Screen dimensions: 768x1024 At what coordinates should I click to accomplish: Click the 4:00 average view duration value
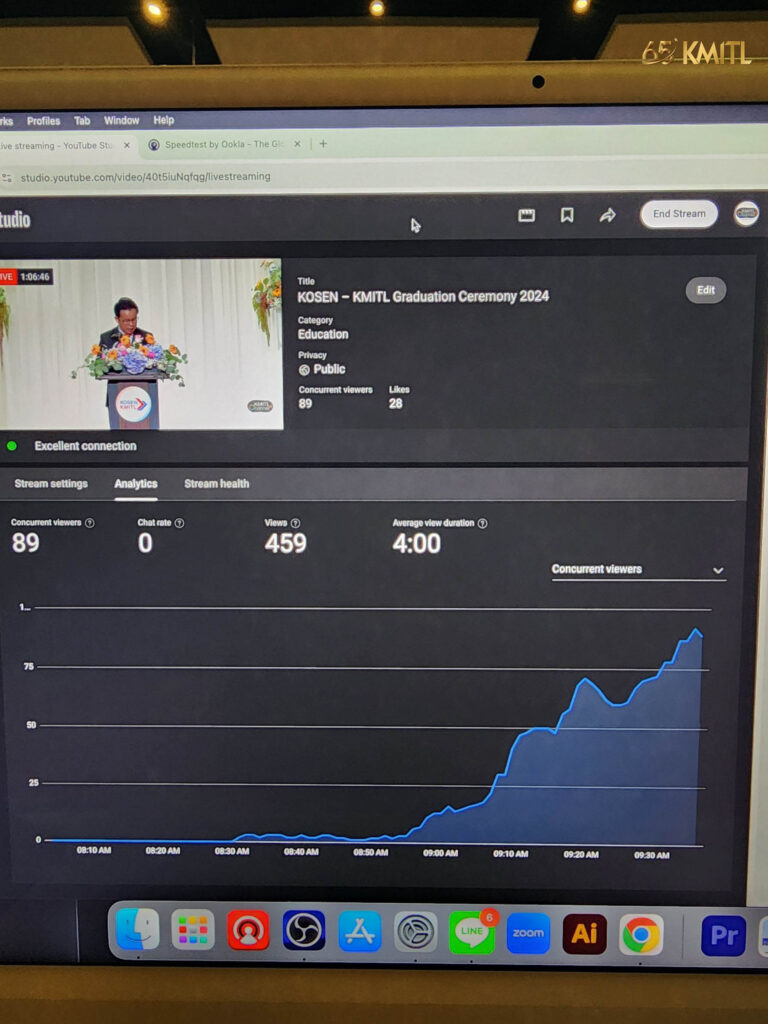(x=416, y=543)
